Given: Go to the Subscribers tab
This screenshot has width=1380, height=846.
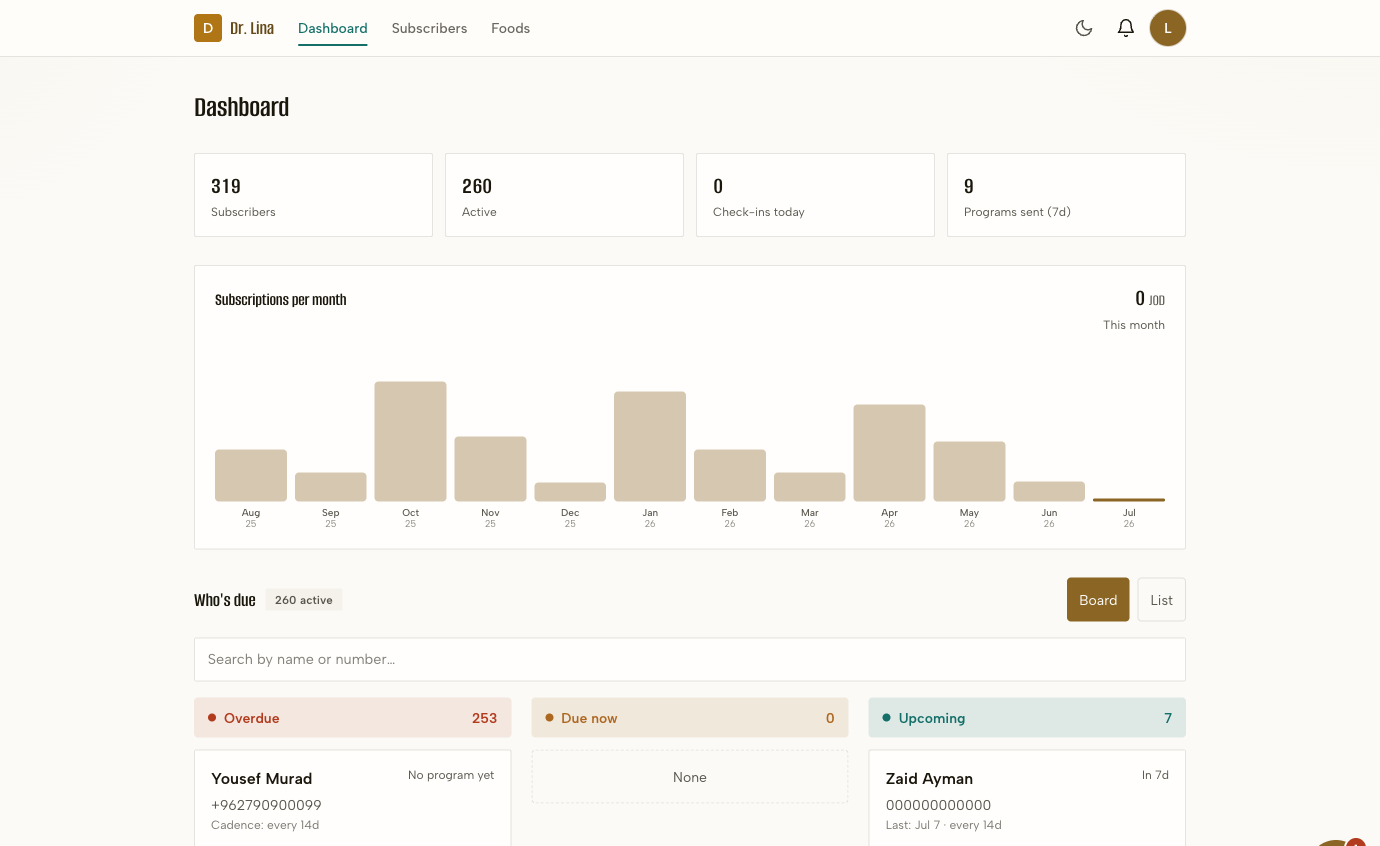Looking at the screenshot, I should pos(429,28).
